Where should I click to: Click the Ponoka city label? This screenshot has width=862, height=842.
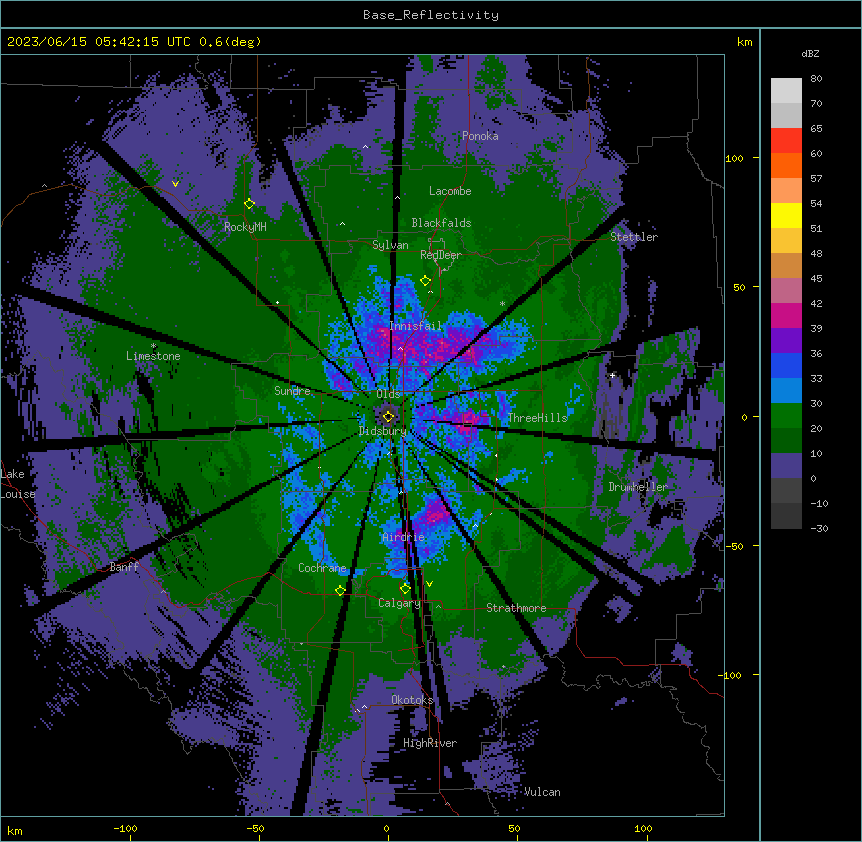pyautogui.click(x=480, y=136)
